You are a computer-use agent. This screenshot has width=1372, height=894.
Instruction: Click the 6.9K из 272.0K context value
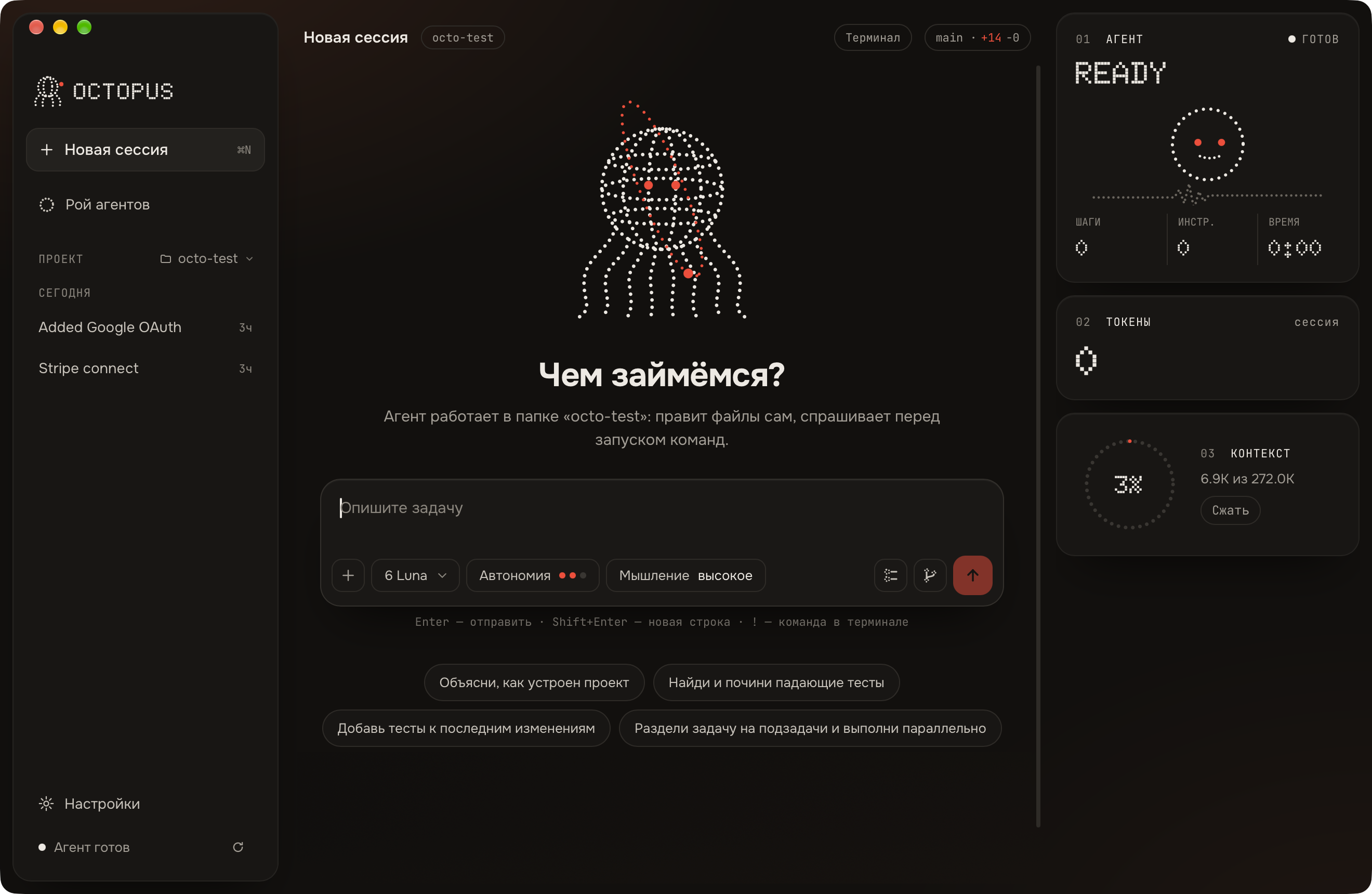(x=1247, y=479)
